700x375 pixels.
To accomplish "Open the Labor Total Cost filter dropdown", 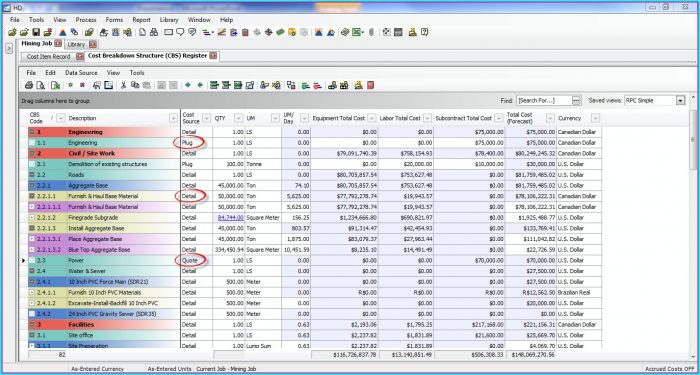I will [428, 118].
